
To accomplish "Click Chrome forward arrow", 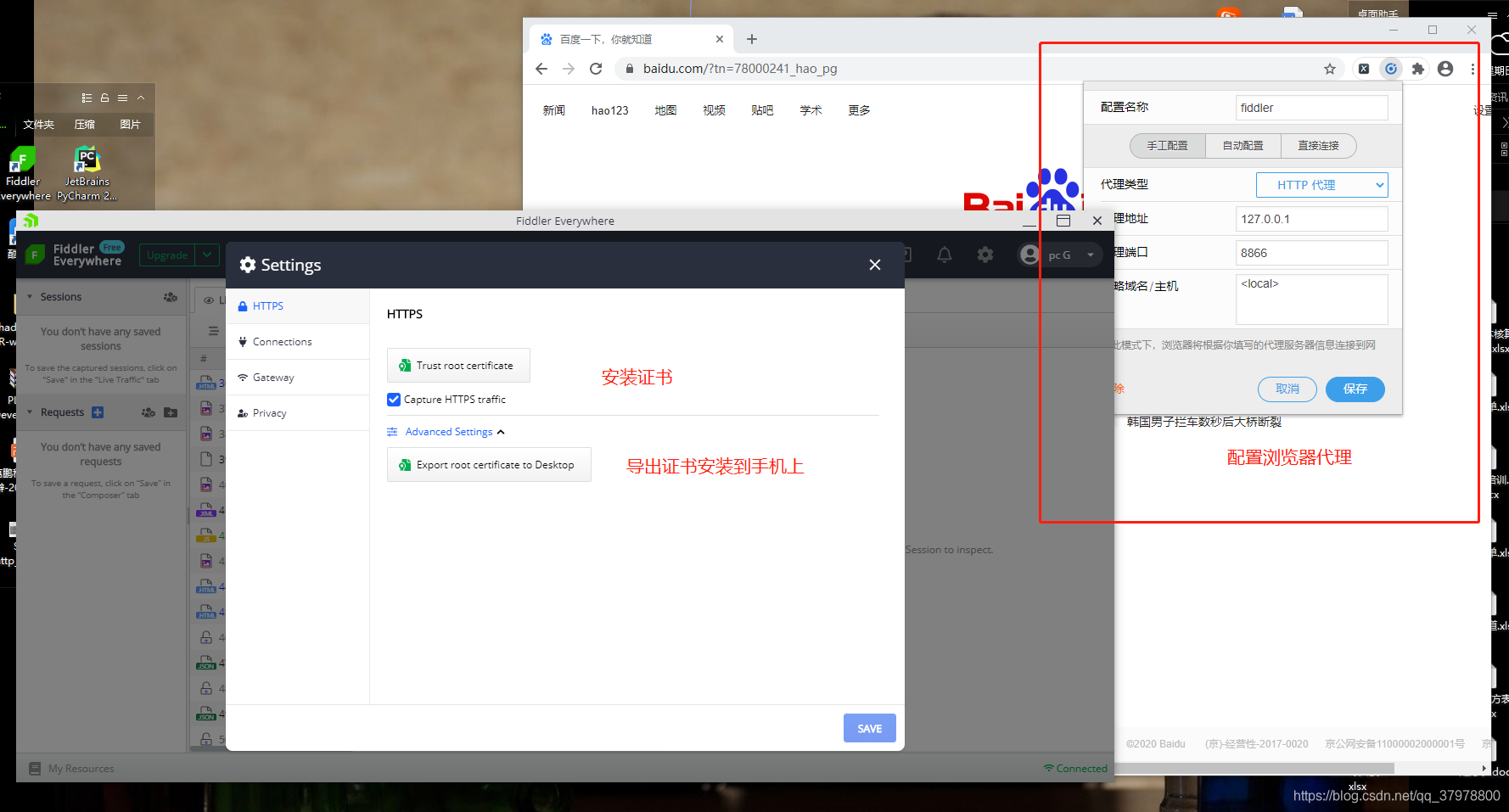I will click(569, 69).
